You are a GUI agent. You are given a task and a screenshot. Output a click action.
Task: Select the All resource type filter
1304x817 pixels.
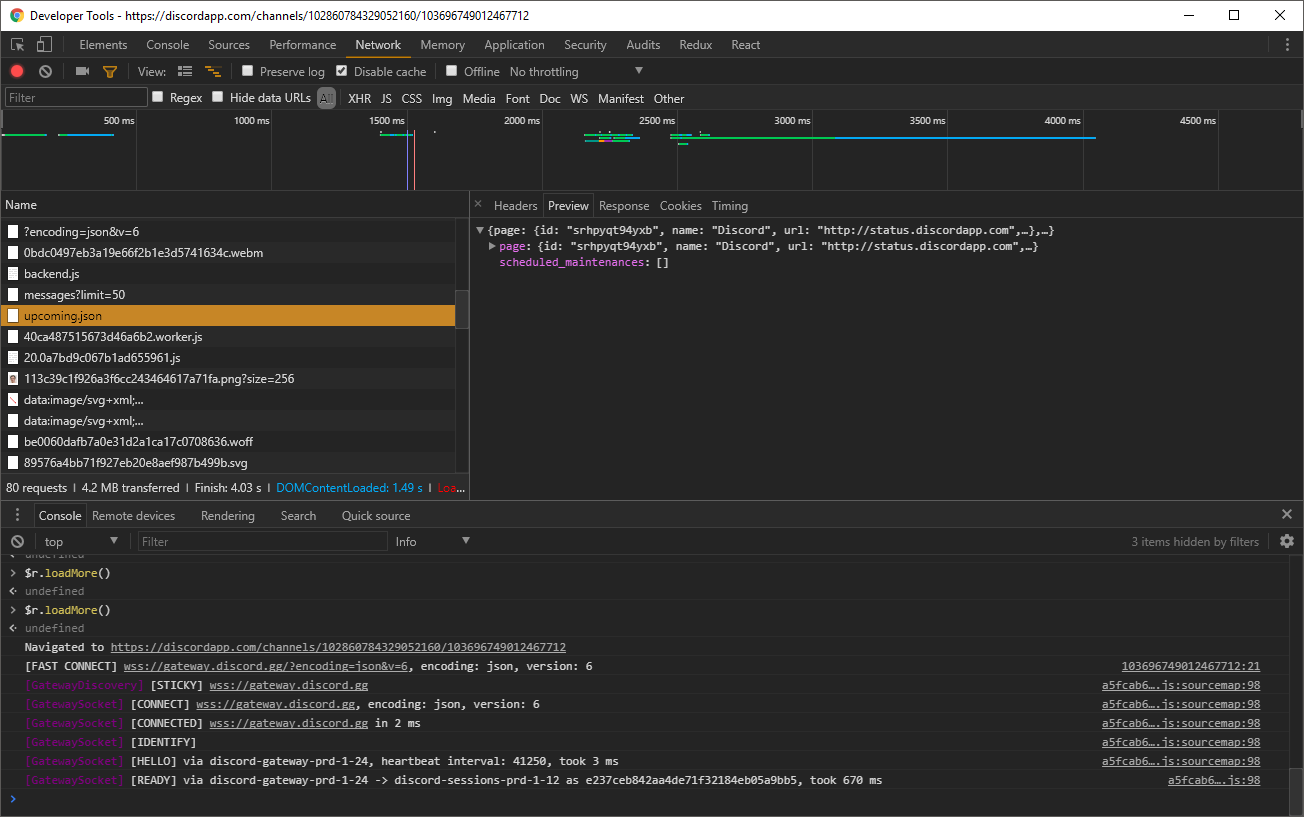326,98
